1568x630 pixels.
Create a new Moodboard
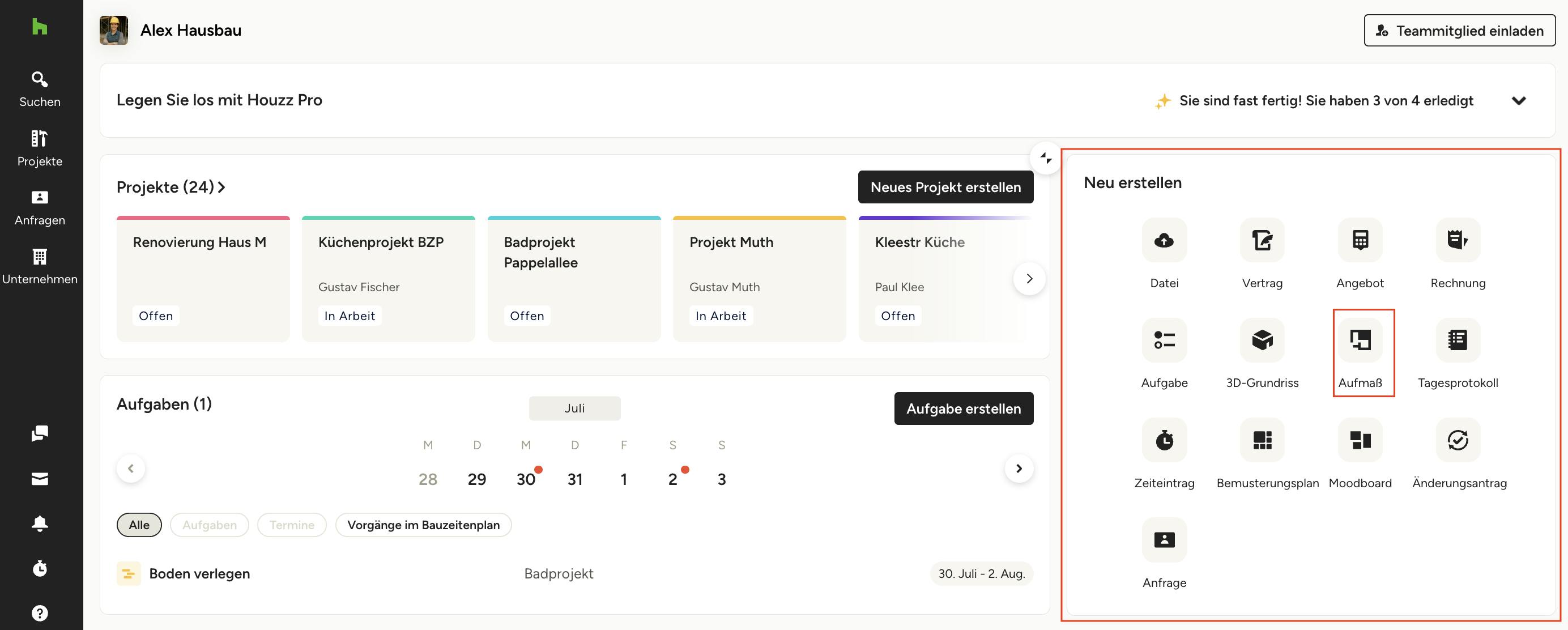[1360, 440]
